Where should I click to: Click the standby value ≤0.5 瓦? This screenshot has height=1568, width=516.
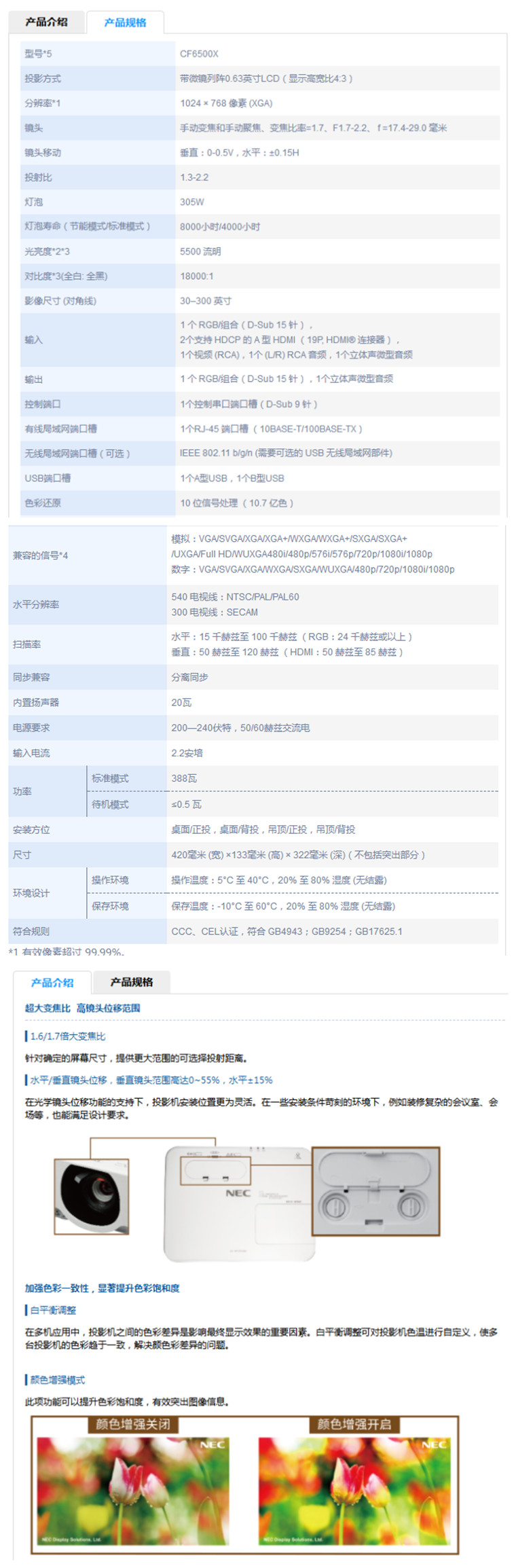(x=186, y=804)
